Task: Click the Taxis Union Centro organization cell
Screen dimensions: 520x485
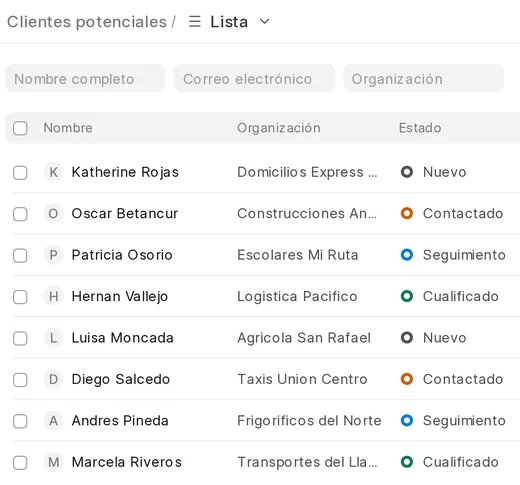Action: (302, 379)
